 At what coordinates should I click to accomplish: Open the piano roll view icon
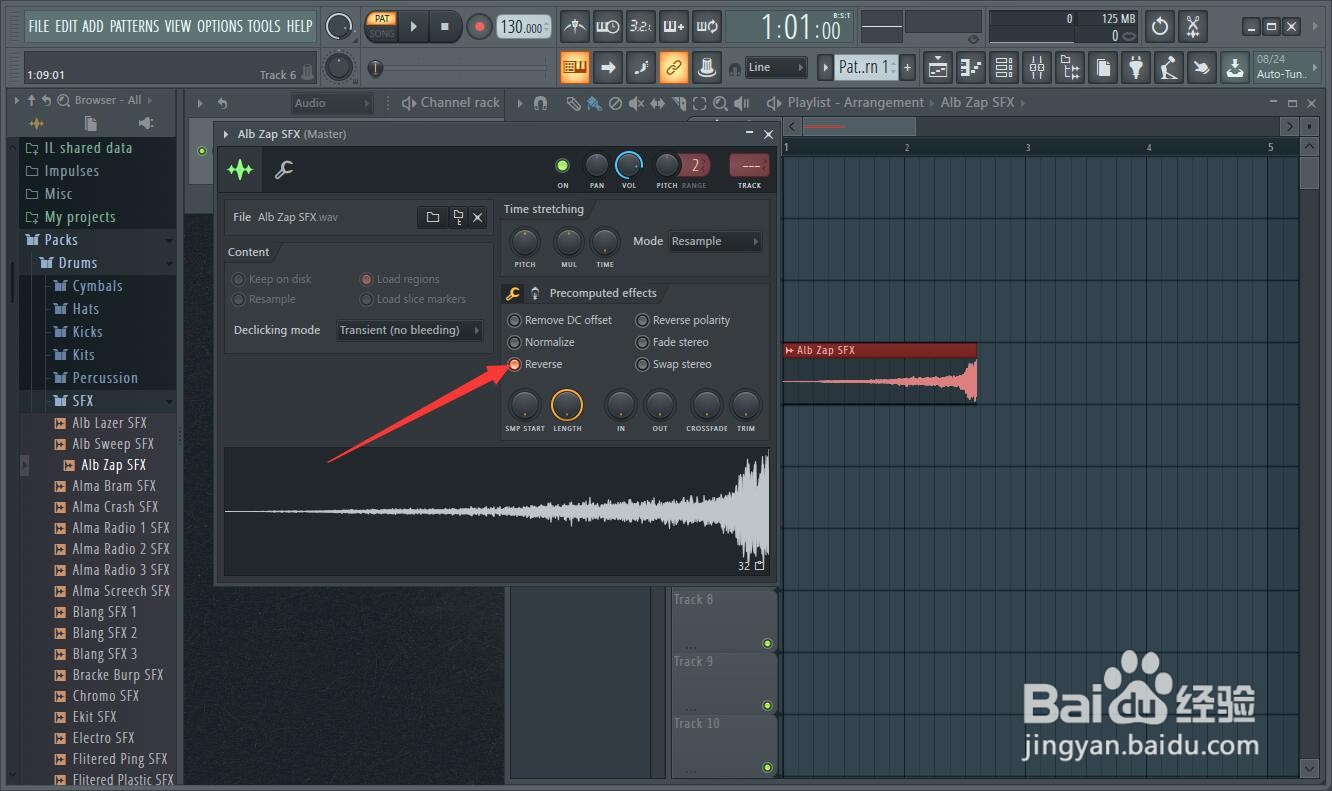click(x=970, y=68)
